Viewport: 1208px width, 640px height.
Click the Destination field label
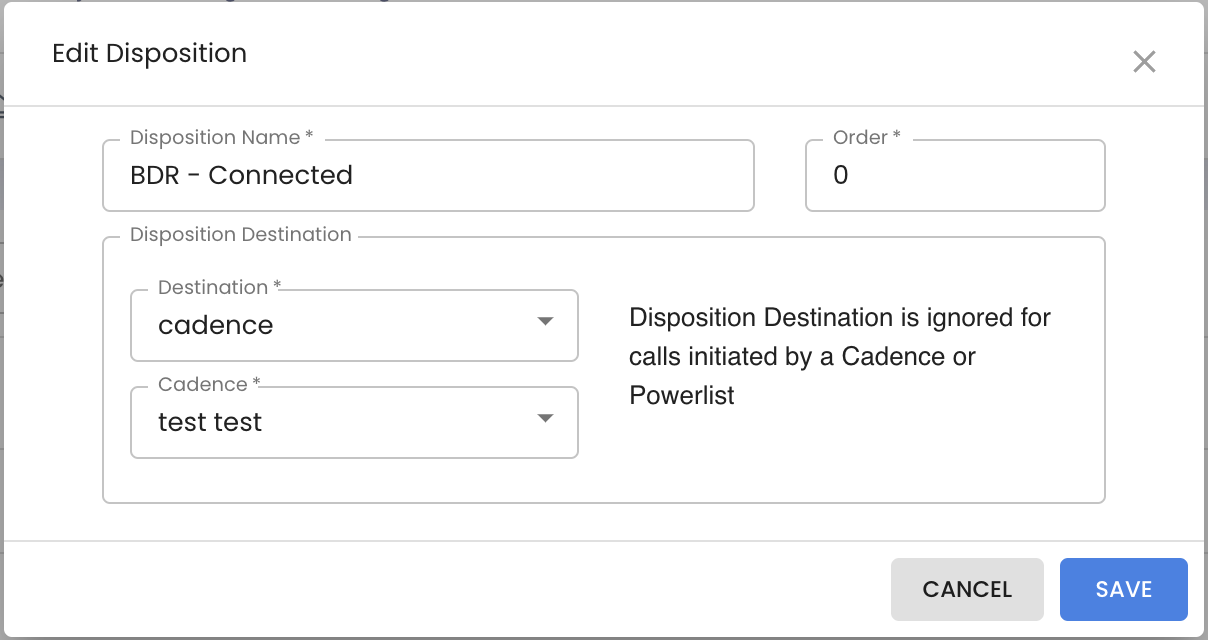[x=220, y=287]
